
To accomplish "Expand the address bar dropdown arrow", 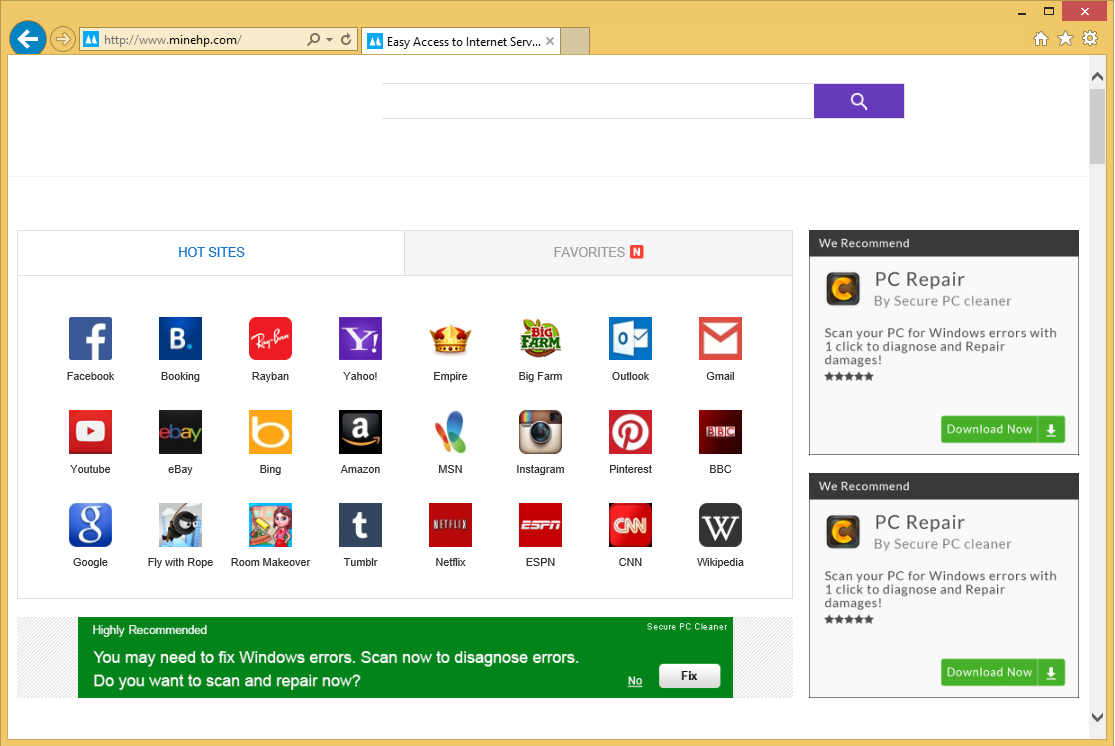I will coord(329,40).
